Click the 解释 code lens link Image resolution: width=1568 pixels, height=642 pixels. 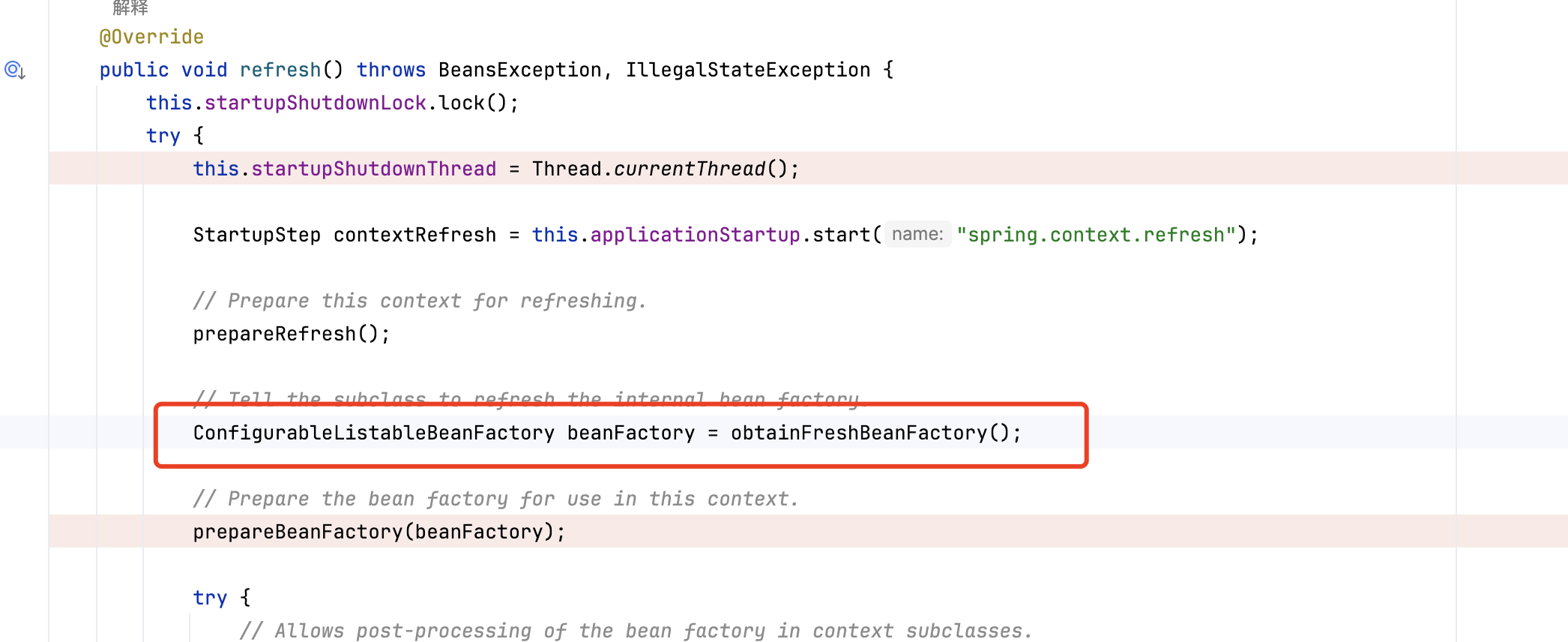(130, 7)
